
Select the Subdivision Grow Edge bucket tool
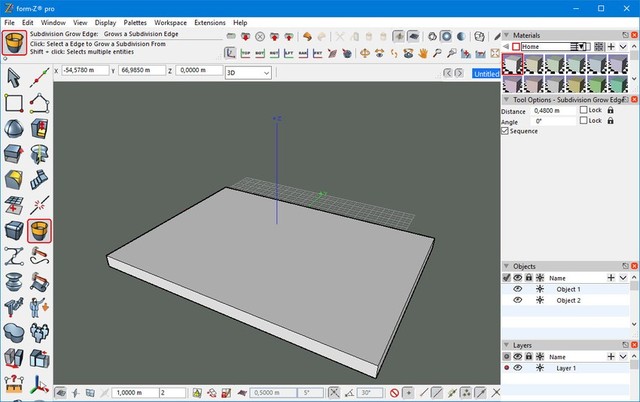(40, 232)
